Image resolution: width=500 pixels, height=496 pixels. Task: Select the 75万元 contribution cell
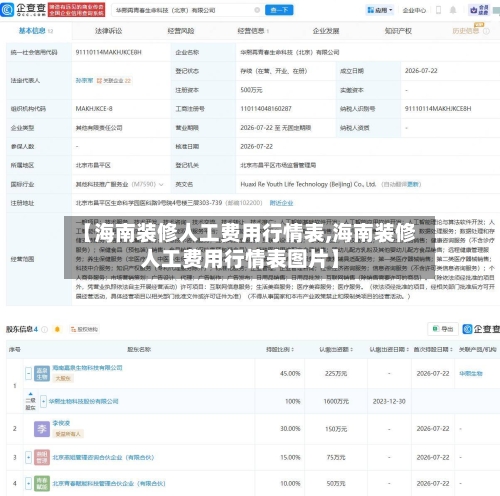336,457
